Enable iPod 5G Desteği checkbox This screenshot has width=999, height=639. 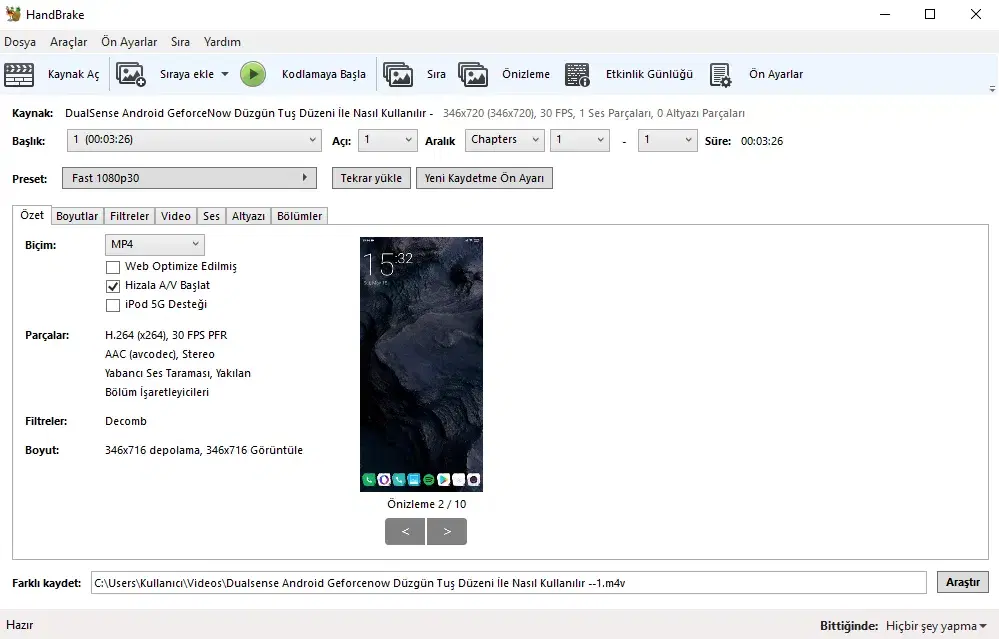coord(113,305)
